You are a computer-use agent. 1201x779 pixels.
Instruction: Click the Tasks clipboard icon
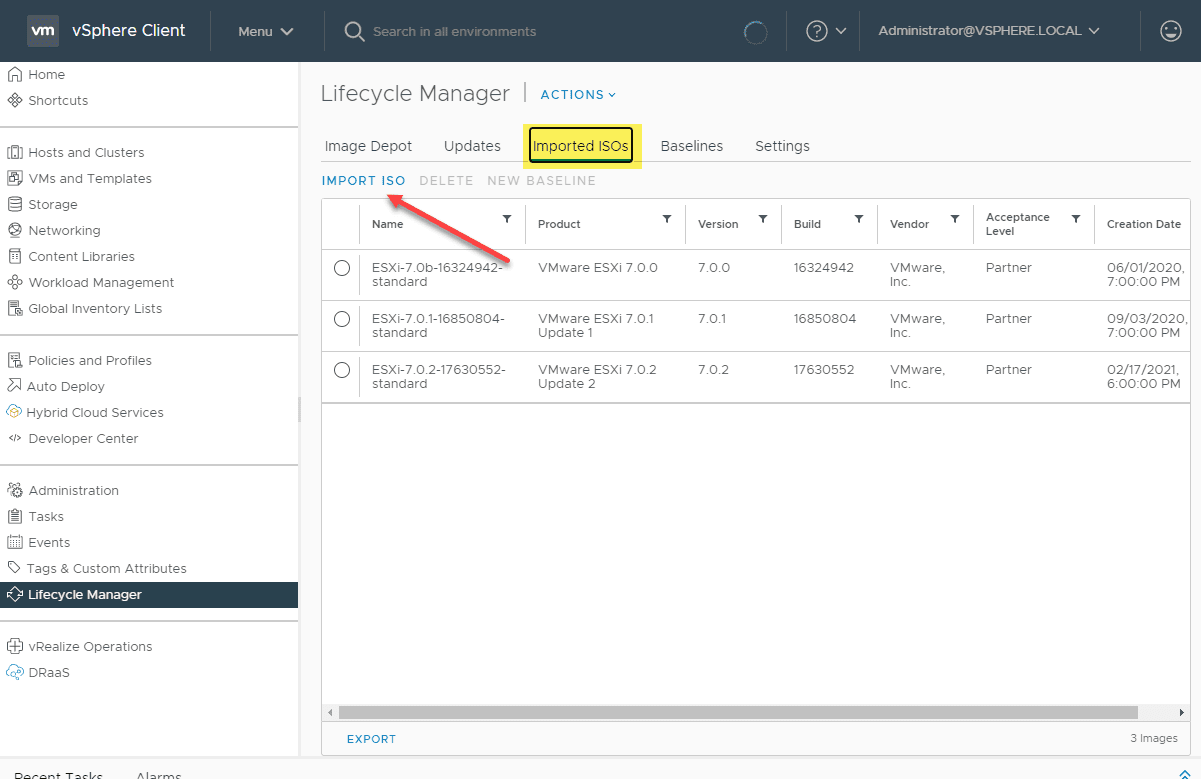coord(15,516)
